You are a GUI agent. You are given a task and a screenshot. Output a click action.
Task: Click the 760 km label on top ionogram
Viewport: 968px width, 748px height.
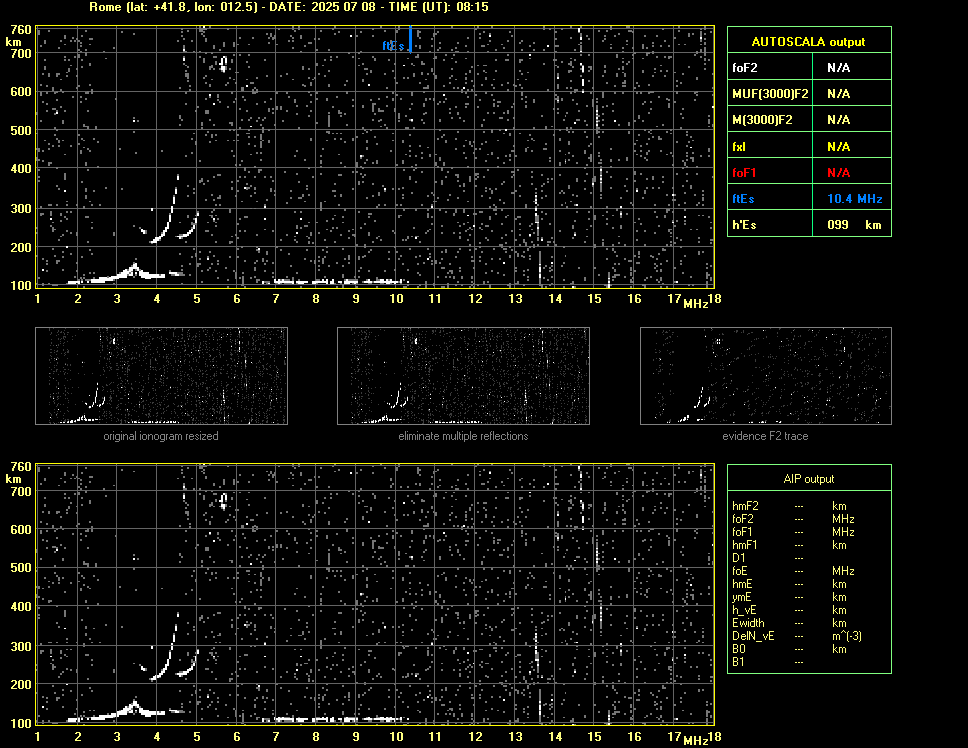click(x=20, y=30)
